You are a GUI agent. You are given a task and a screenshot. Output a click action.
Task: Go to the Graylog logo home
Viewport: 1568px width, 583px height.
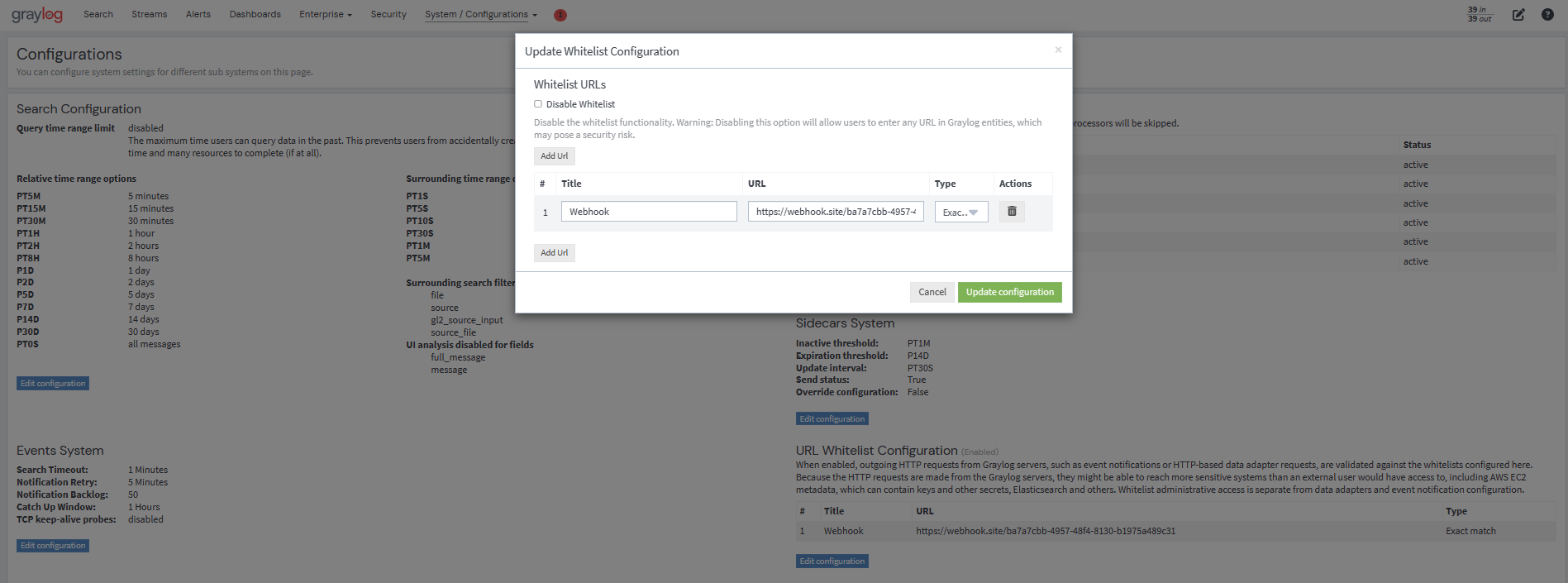click(37, 15)
